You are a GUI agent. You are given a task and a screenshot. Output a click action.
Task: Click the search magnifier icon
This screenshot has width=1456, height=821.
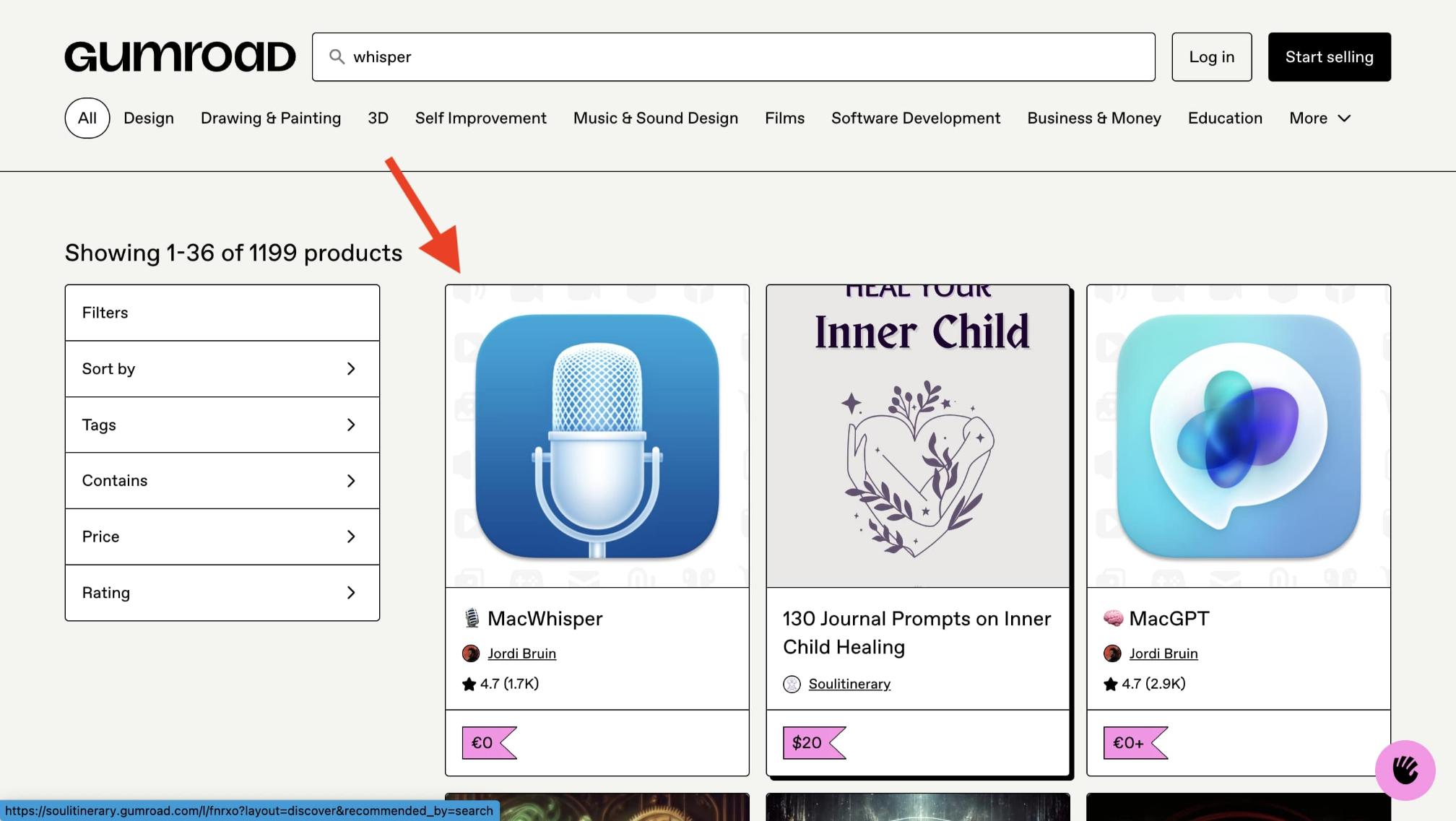pyautogui.click(x=337, y=56)
